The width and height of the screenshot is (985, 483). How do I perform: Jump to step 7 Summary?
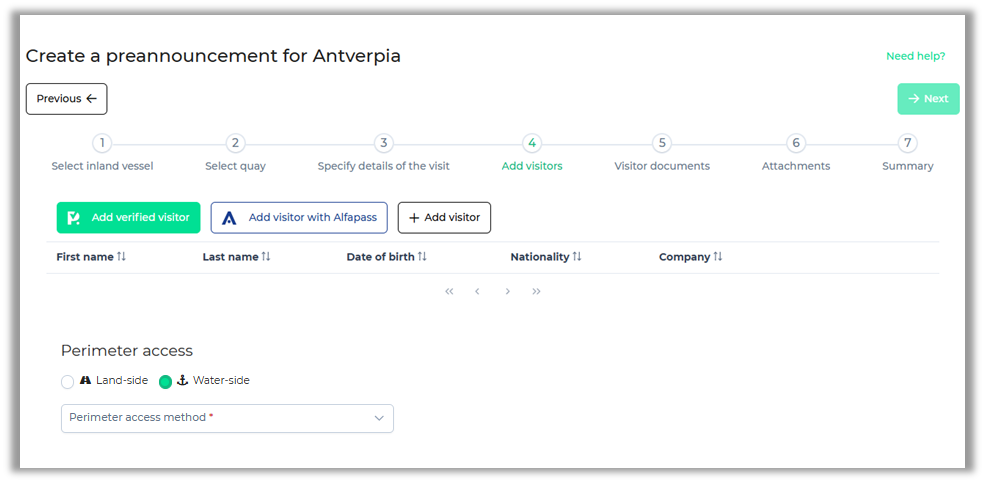pyautogui.click(x=907, y=144)
